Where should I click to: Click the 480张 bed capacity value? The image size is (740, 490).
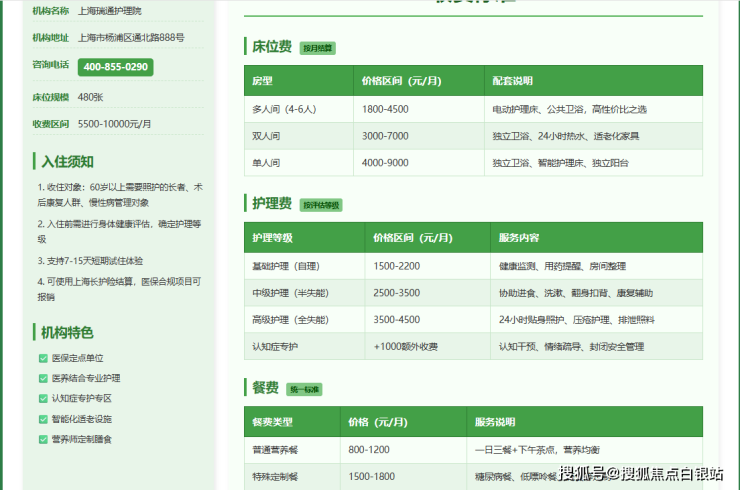[x=91, y=97]
